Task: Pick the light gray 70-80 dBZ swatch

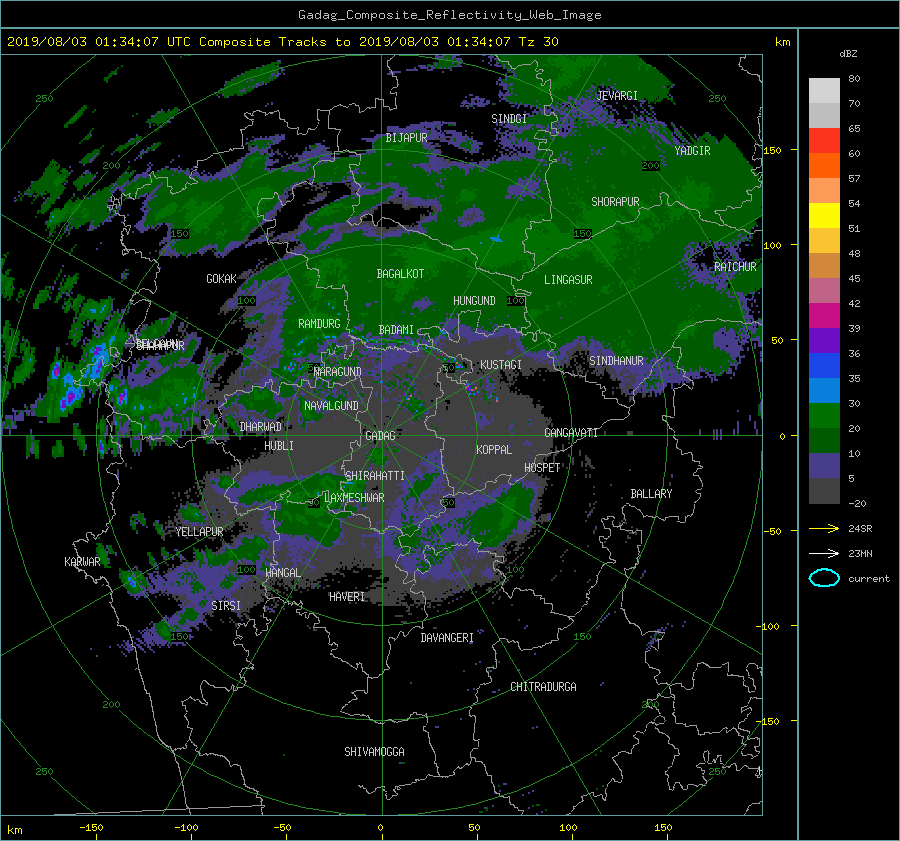Action: pyautogui.click(x=824, y=91)
